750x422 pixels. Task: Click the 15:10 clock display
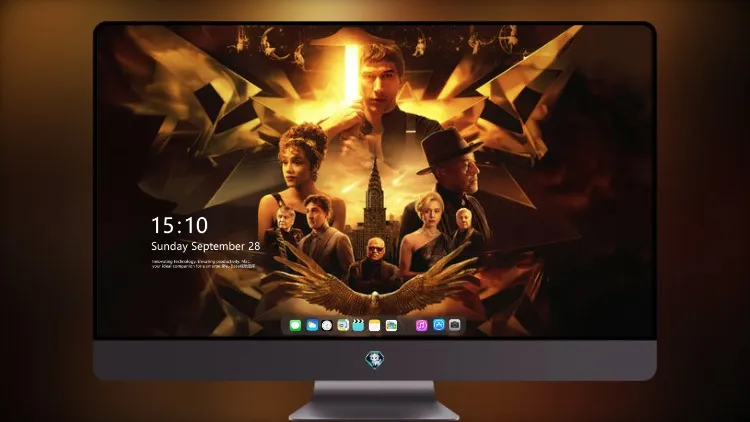pyautogui.click(x=180, y=225)
